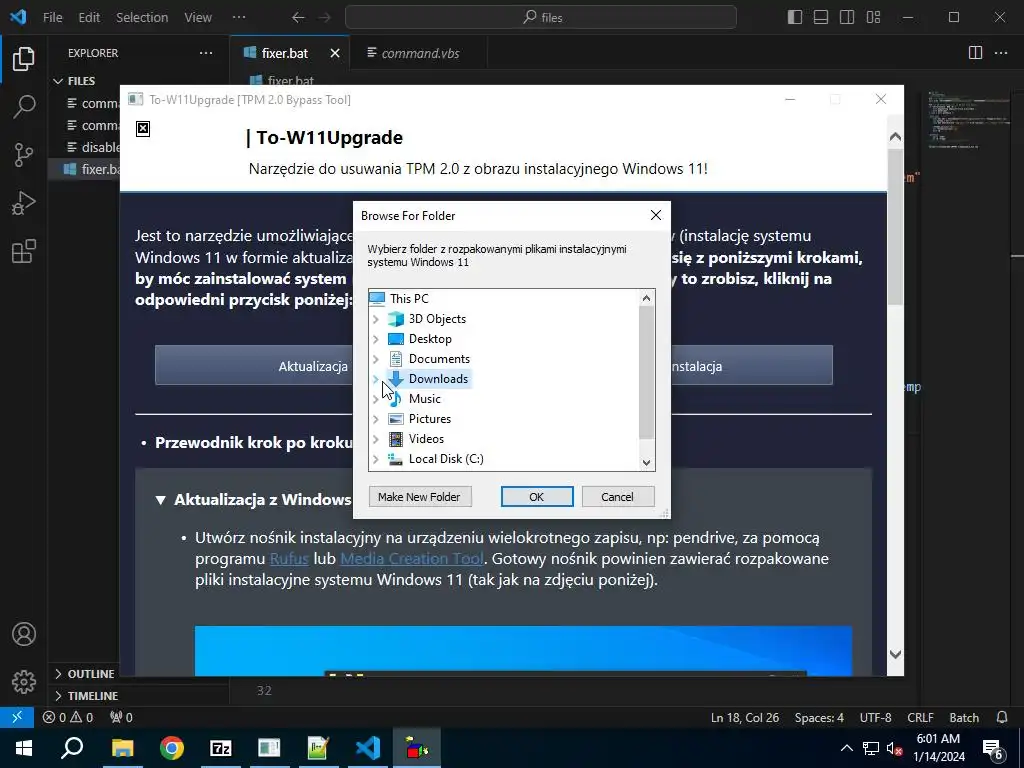Screen dimensions: 1024x768
Task: Click ports forwarded indicator in status bar
Action: tap(121, 717)
